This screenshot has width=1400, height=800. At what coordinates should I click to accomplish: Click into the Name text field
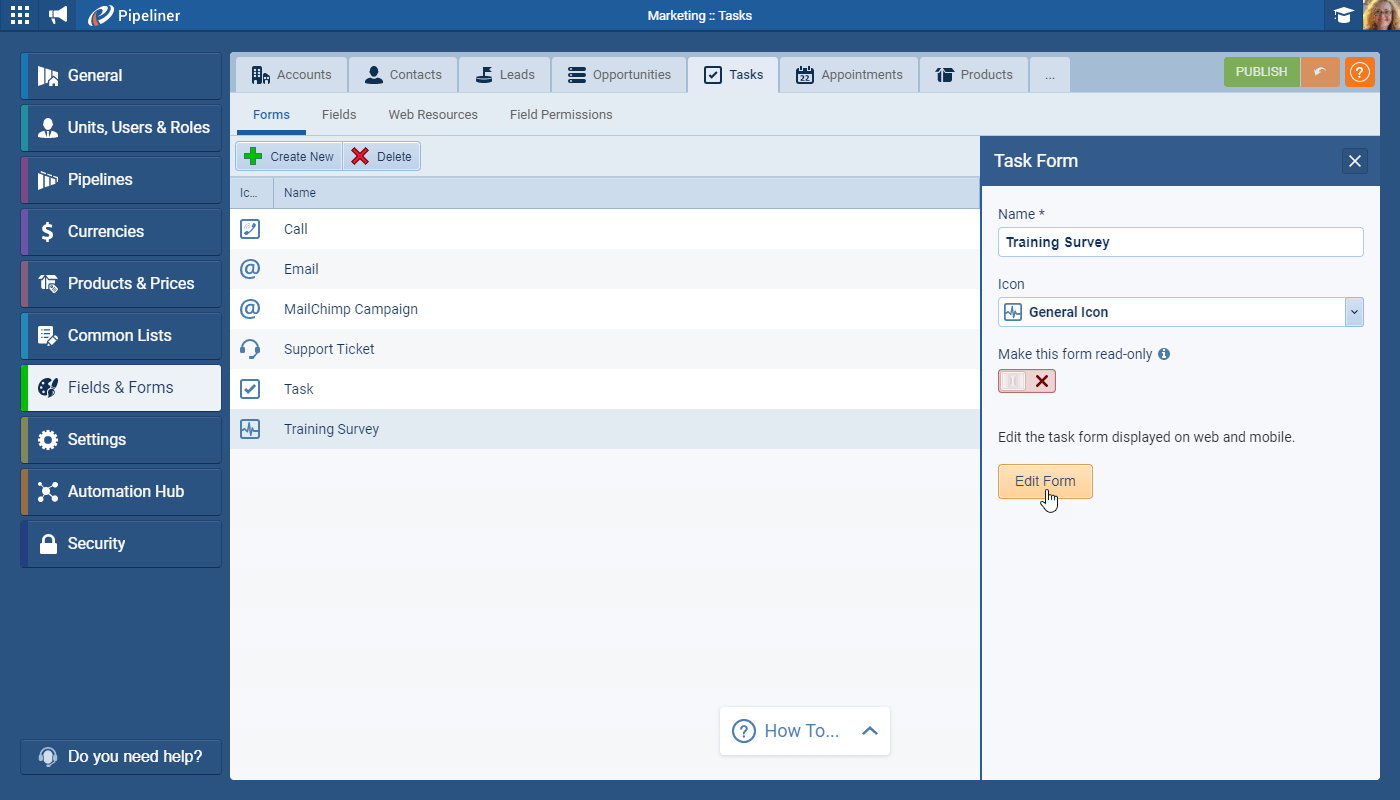pyautogui.click(x=1180, y=242)
